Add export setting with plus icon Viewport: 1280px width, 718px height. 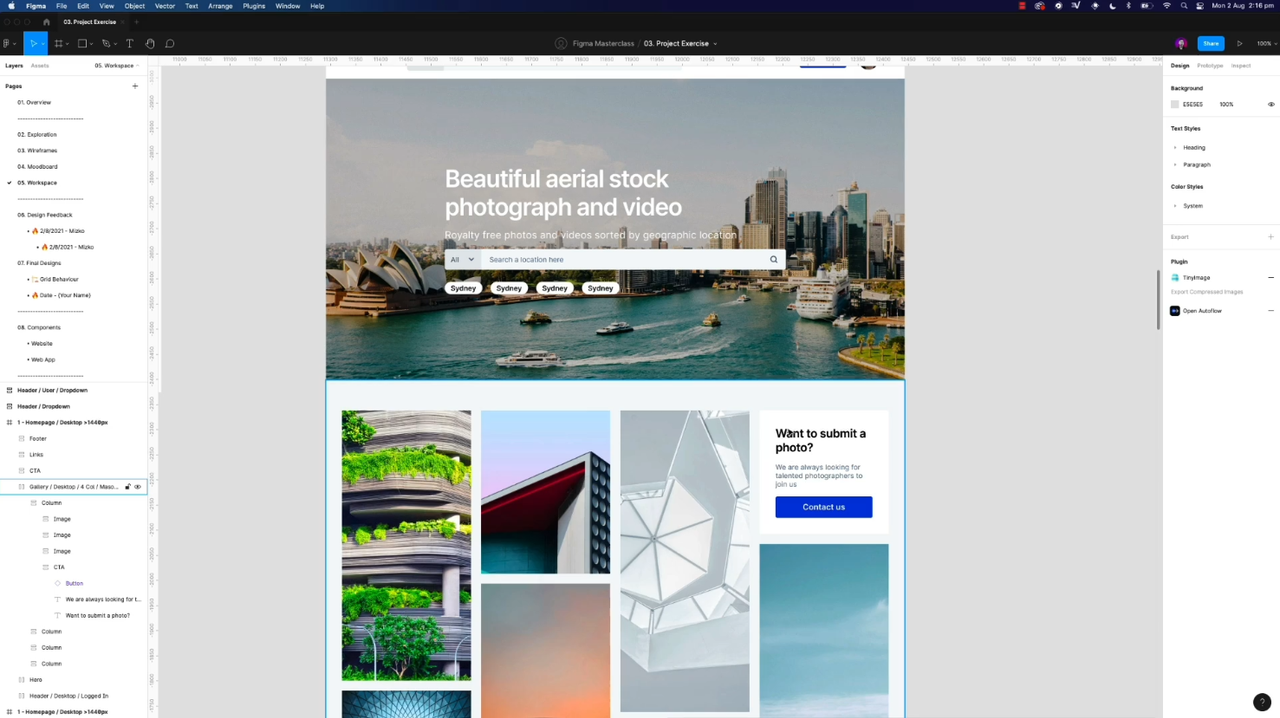[x=1271, y=237]
